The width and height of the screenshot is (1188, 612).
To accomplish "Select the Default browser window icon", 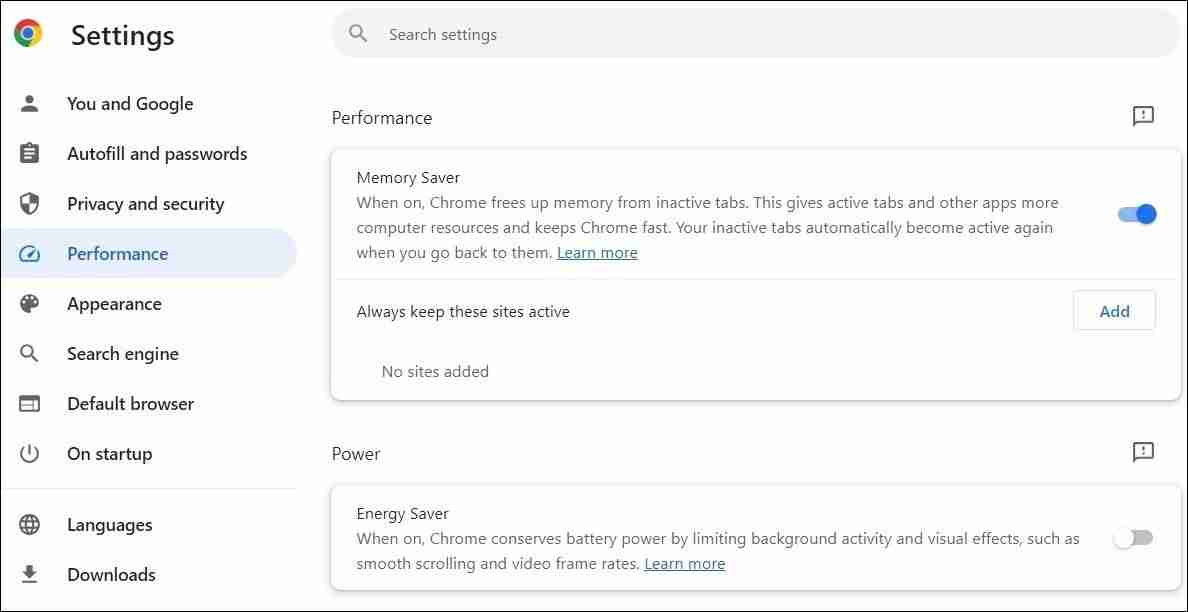I will pyautogui.click(x=30, y=403).
